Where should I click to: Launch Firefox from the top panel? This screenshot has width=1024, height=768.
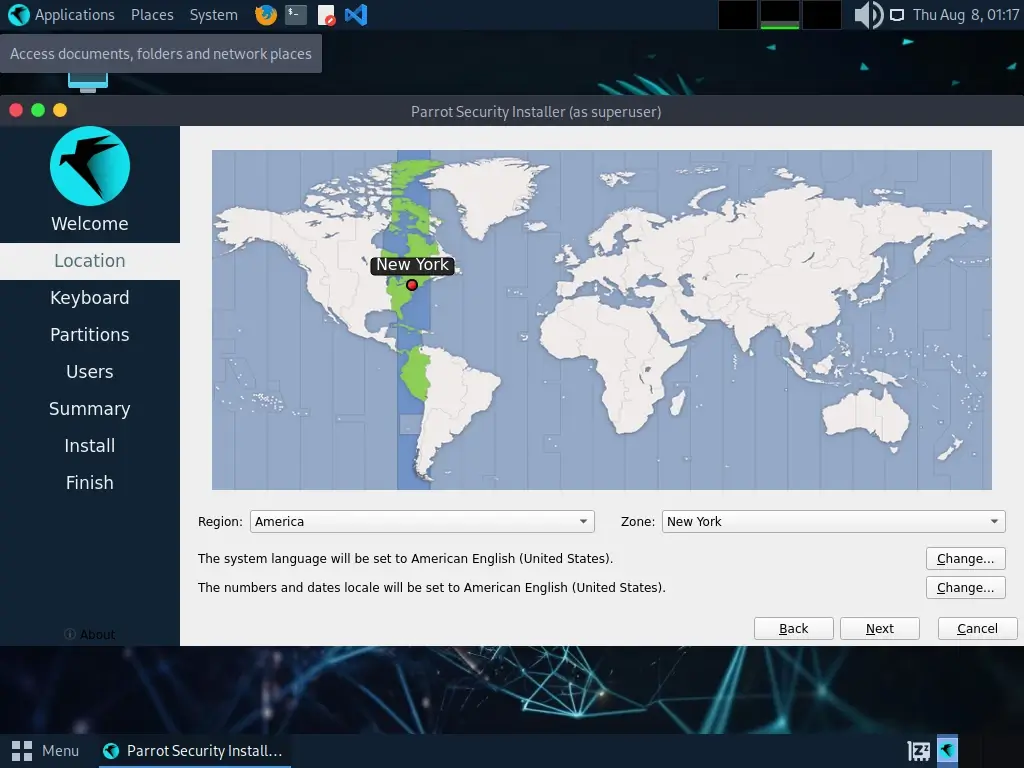coord(265,15)
